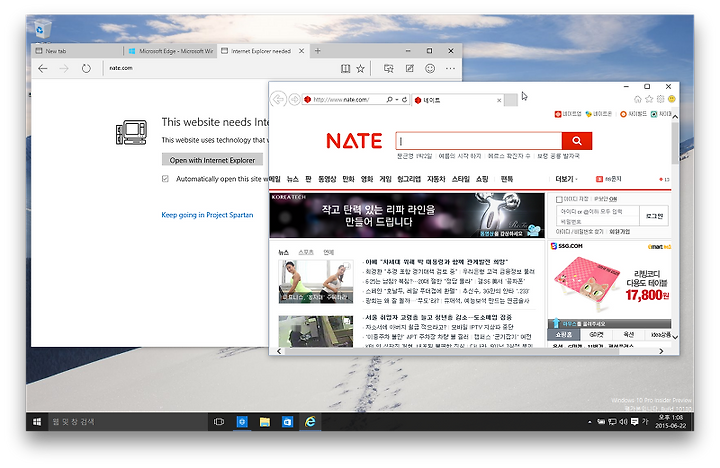Open 스타일 in NATE navigation menu
The height and width of the screenshot is (468, 720).
461,179
